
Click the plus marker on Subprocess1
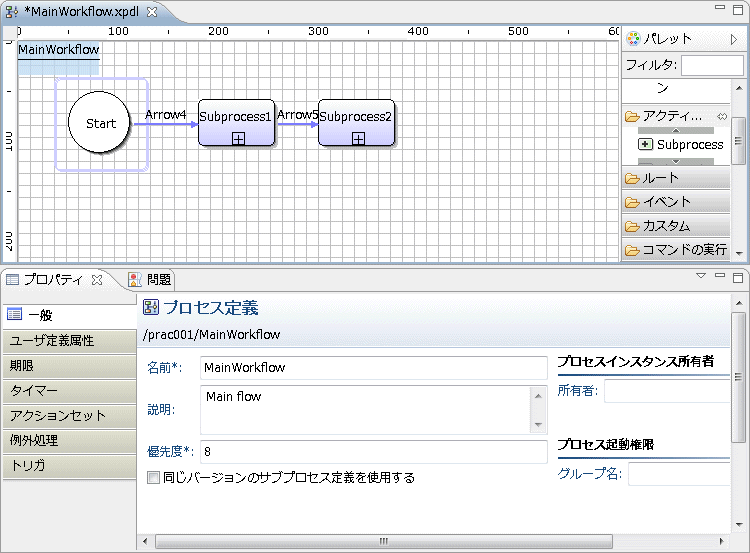click(238, 139)
